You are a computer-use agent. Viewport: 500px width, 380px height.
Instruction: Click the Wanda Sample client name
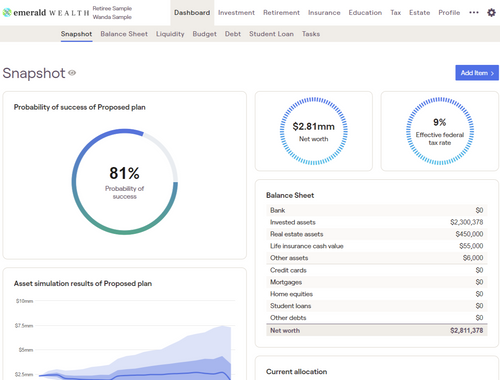(x=112, y=17)
